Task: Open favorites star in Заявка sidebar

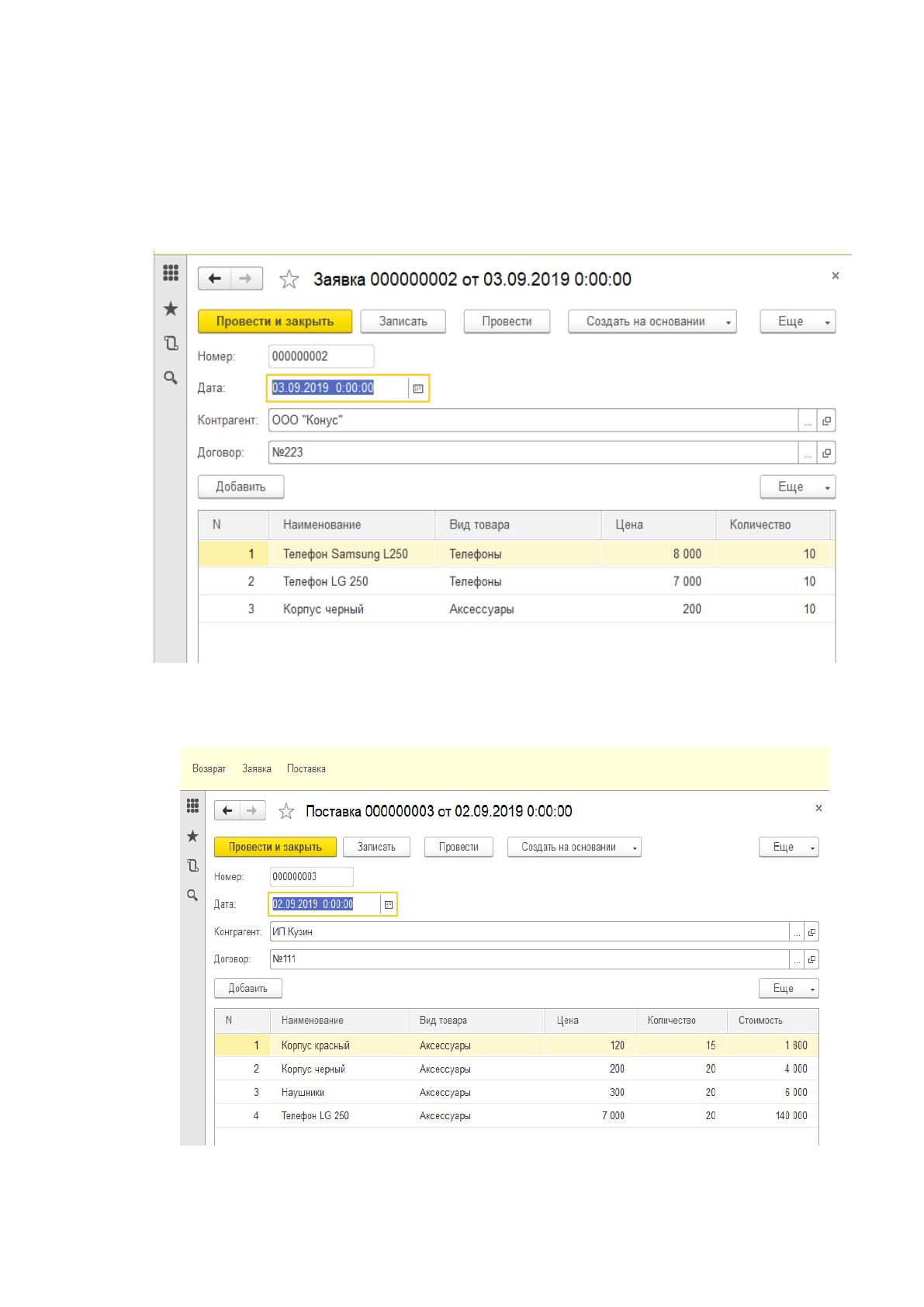Action: pos(171,309)
